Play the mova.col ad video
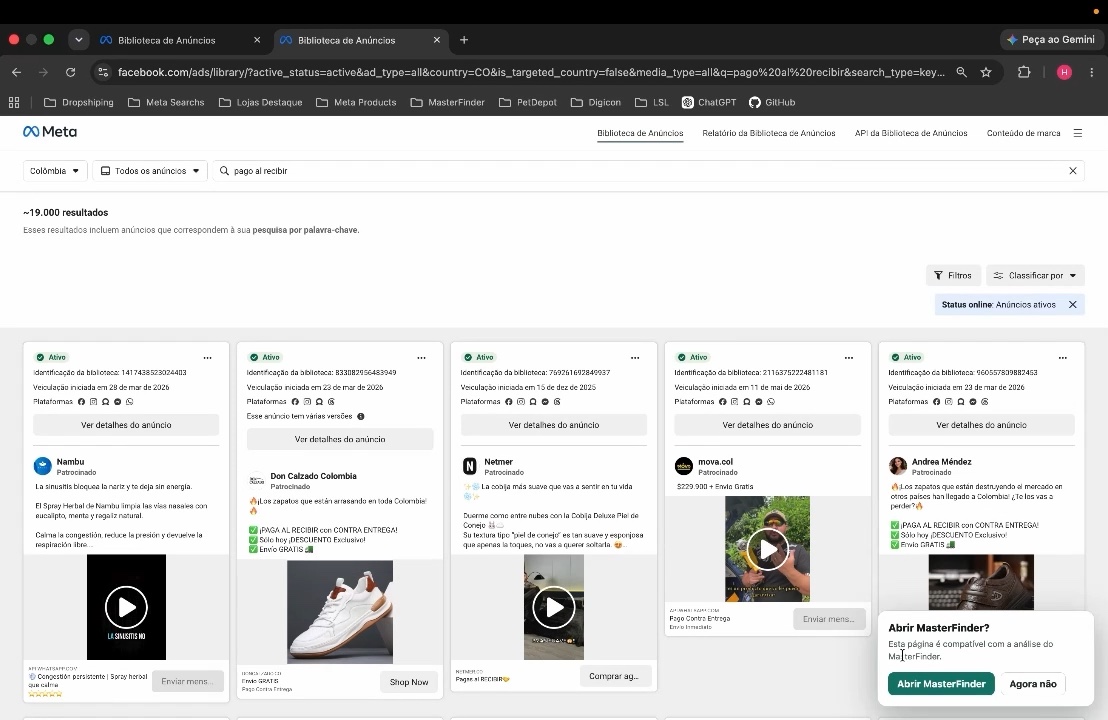The width and height of the screenshot is (1108, 720). 767,549
